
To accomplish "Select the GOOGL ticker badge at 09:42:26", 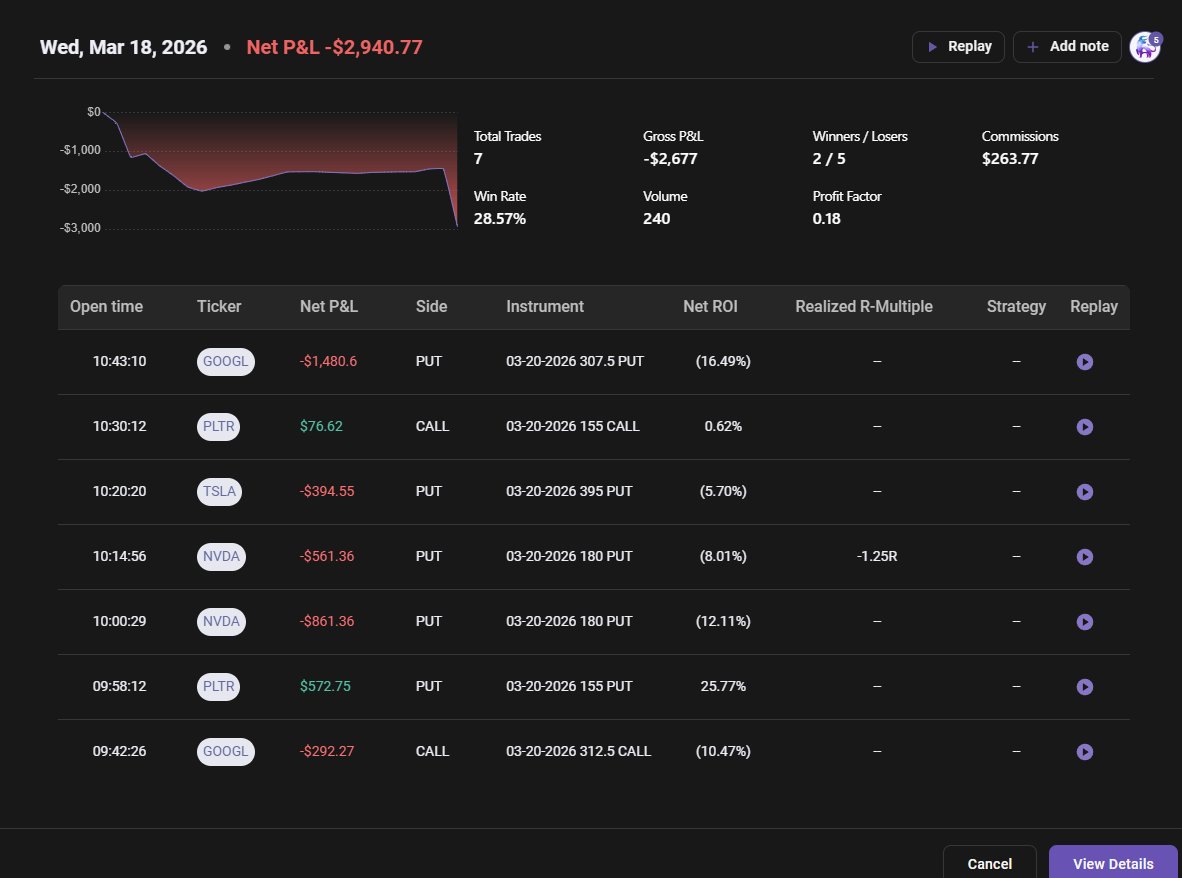I will 225,751.
